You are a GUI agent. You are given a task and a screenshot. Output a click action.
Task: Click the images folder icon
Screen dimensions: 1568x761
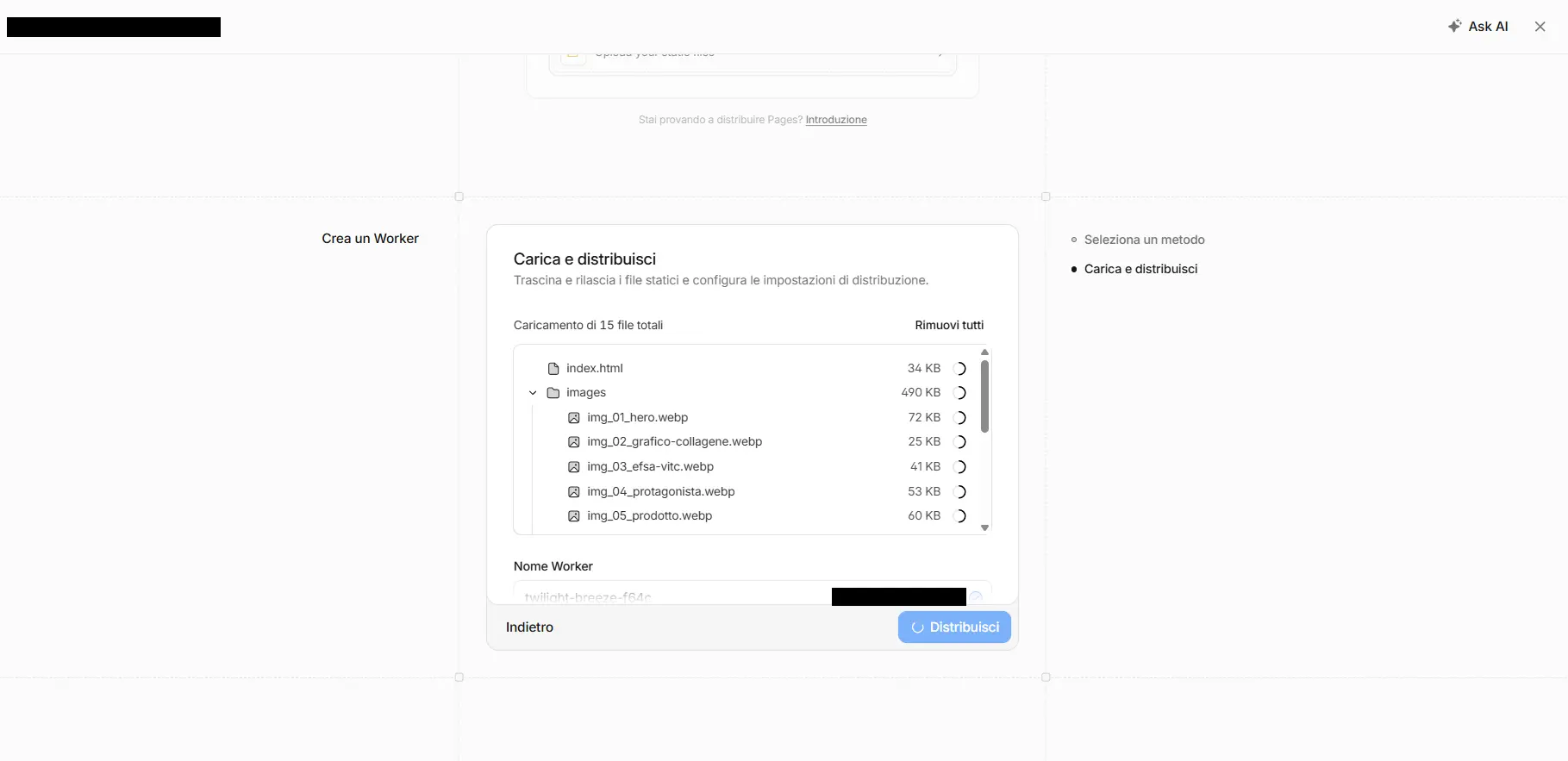[553, 393]
